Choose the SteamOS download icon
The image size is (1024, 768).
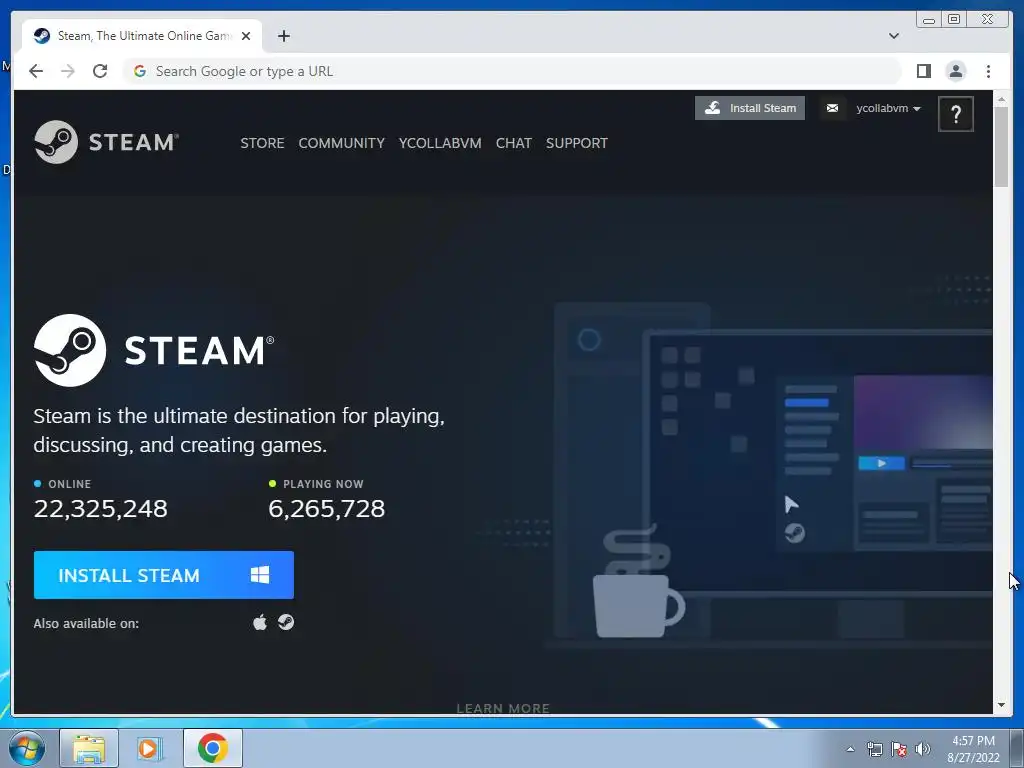click(x=286, y=622)
